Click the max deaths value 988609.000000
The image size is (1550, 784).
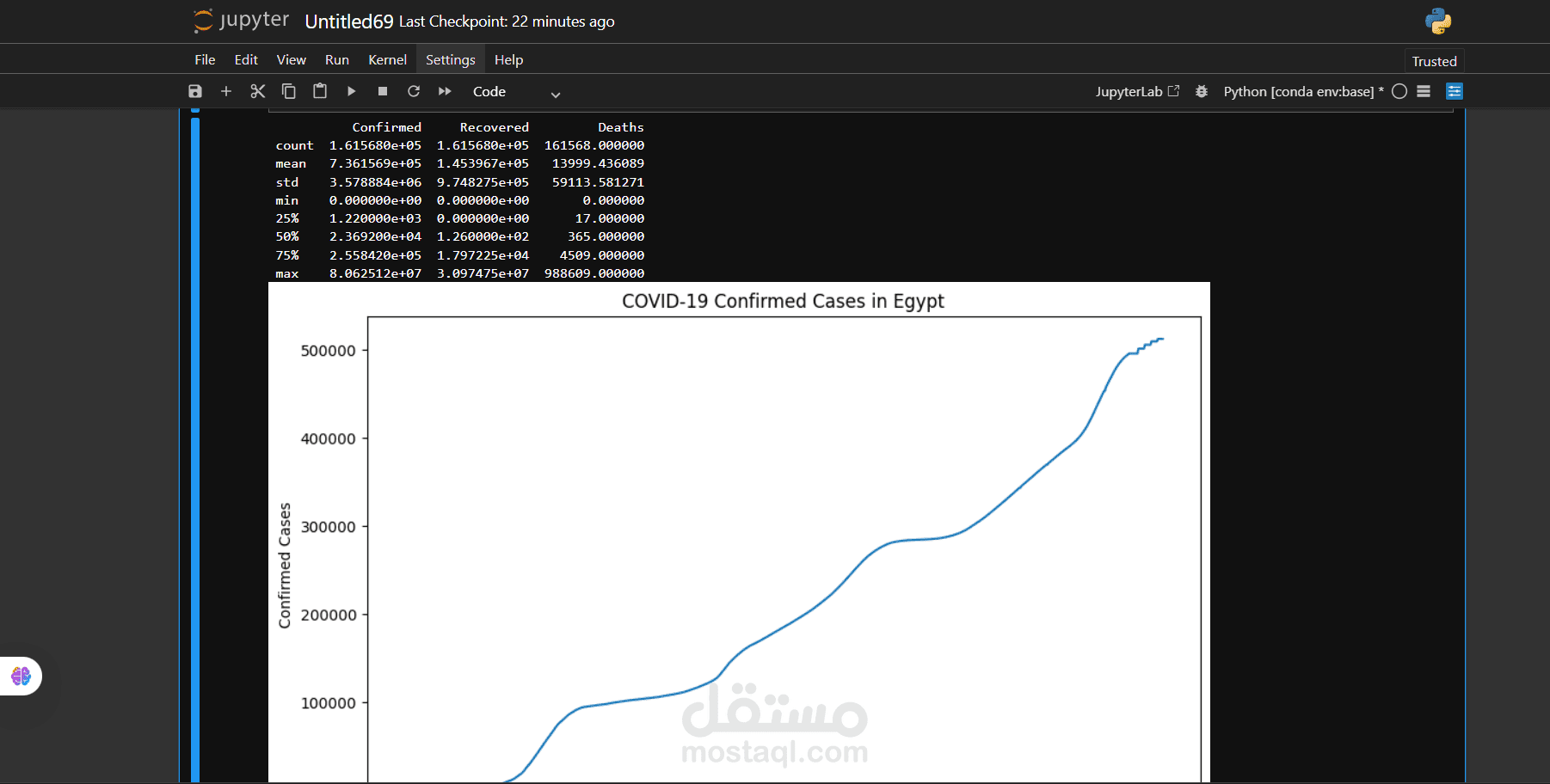(594, 273)
